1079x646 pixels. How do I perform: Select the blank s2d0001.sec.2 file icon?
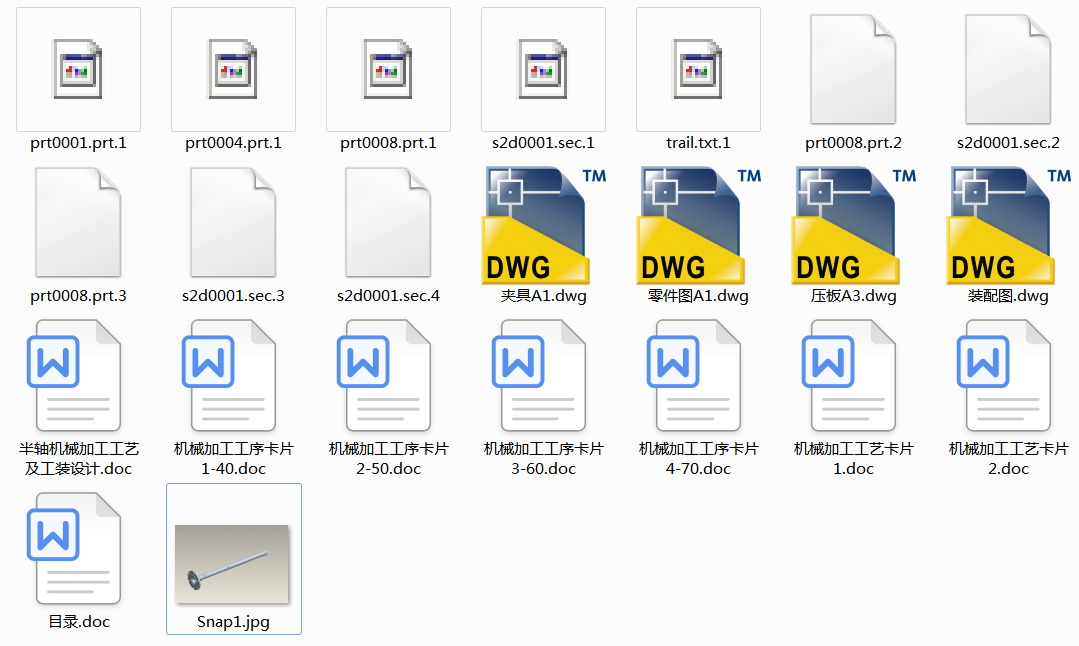tap(1008, 69)
